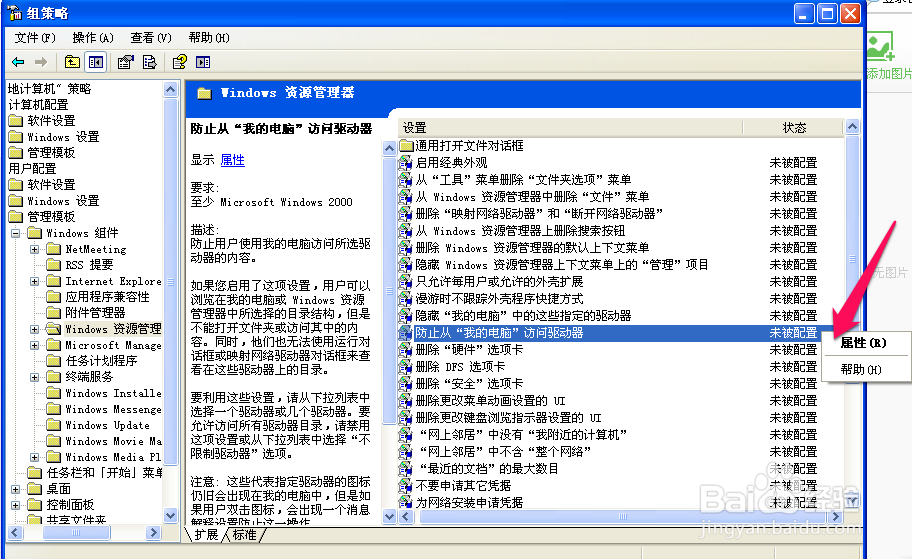Click description pane scroll down arrow

click(x=389, y=516)
